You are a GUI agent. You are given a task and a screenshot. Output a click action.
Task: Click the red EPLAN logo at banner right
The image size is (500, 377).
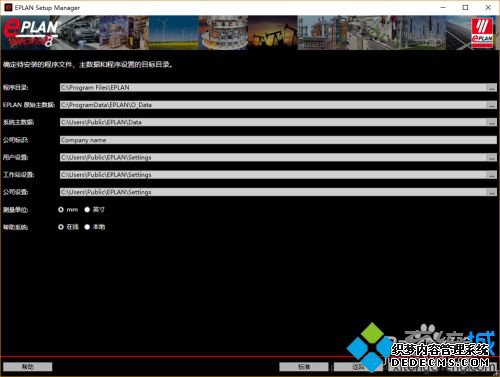pos(482,32)
